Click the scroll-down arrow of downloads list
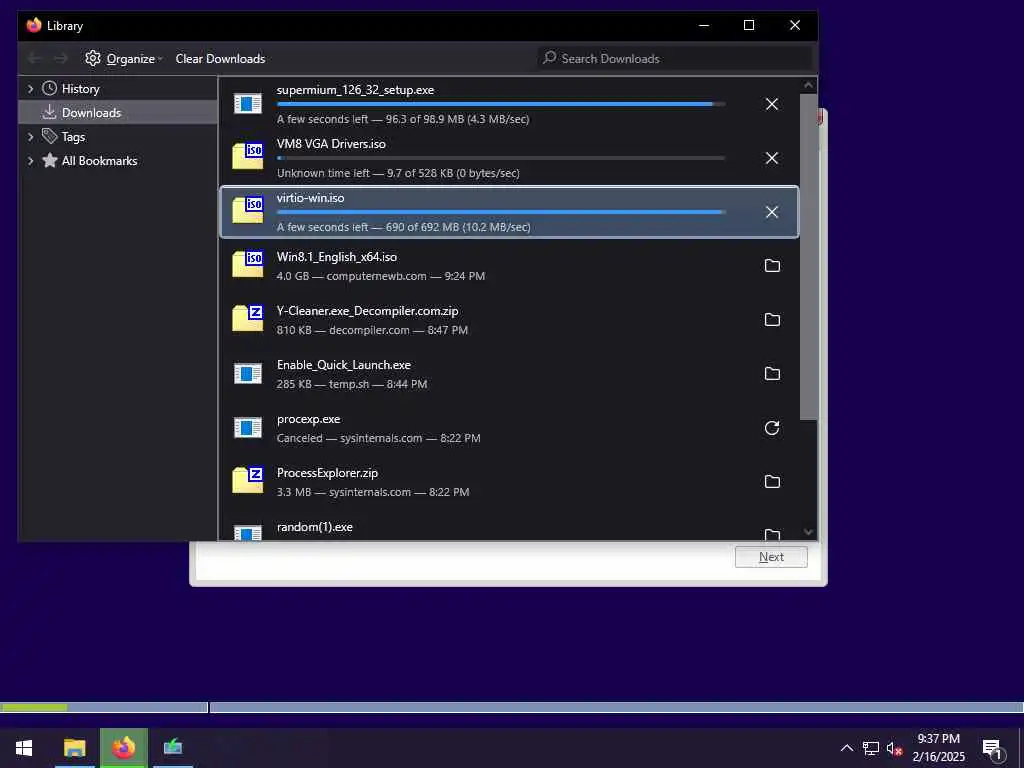Viewport: 1024px width, 768px height. tap(808, 532)
